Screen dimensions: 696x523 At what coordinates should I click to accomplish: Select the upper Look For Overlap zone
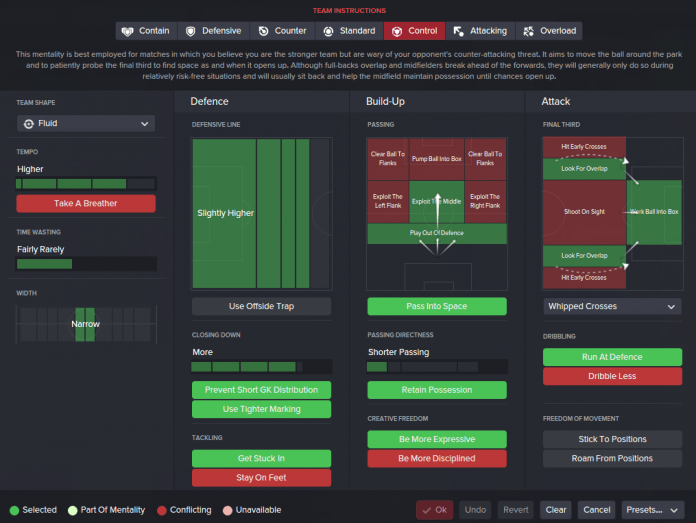(584, 169)
